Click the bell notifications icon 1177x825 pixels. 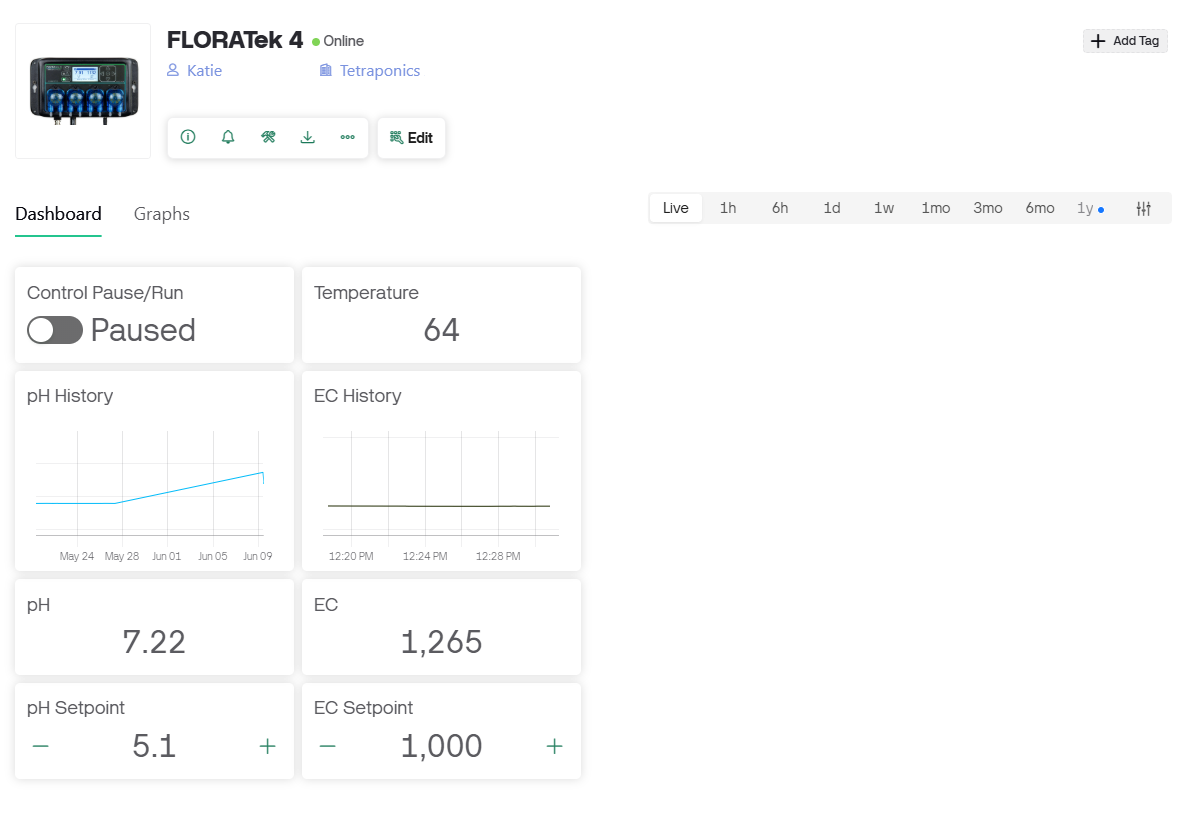tap(228, 137)
